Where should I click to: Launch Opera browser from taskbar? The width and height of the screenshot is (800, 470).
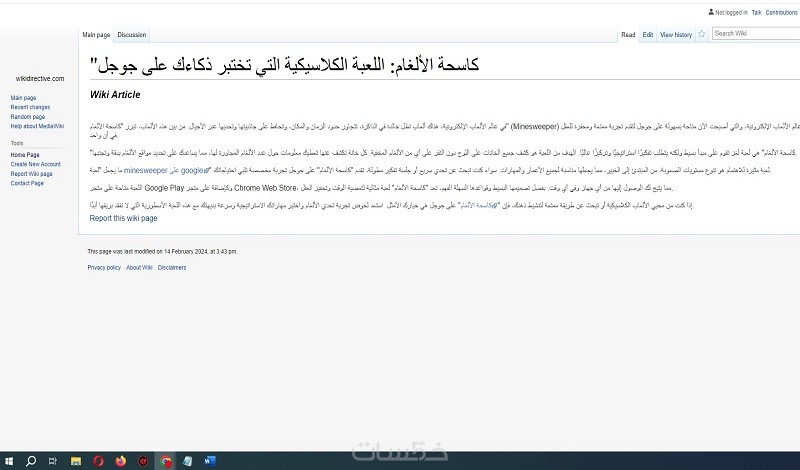[x=98, y=461]
